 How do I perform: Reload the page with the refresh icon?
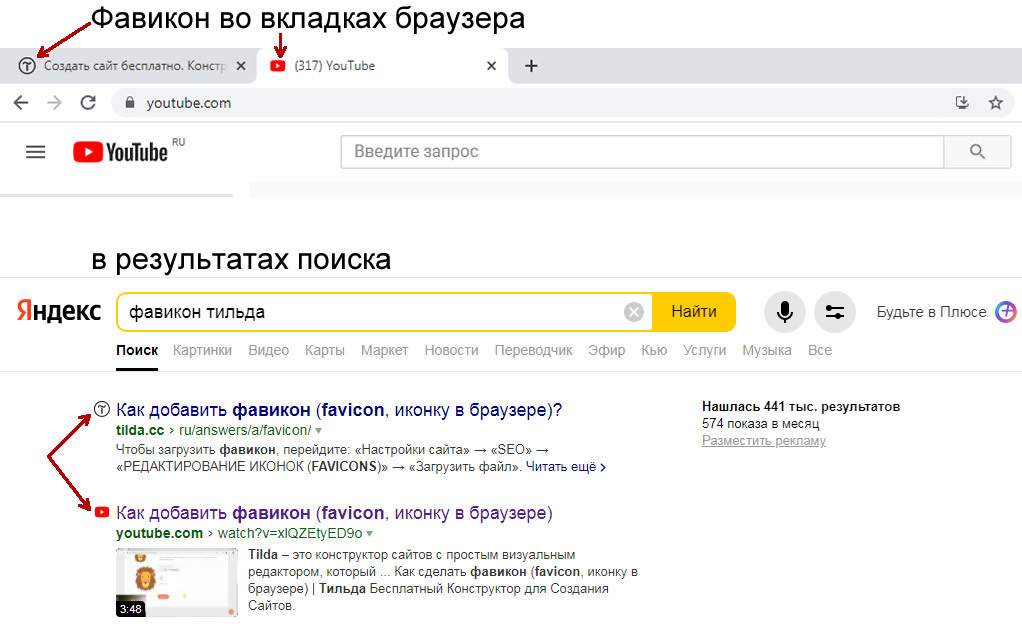pyautogui.click(x=88, y=102)
